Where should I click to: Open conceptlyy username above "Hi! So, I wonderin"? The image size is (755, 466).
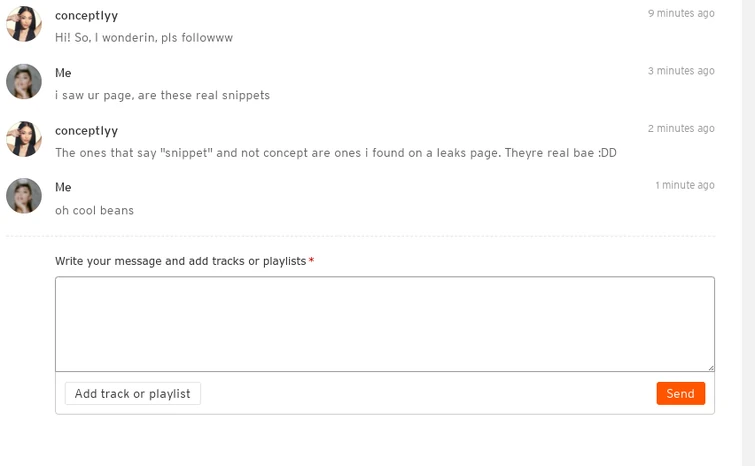coord(86,15)
